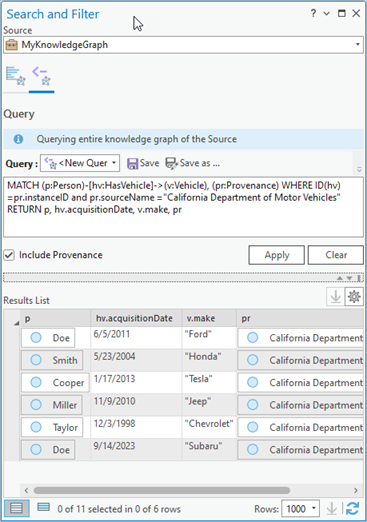Select the Doe entity in Ford row
The height and width of the screenshot is (522, 367).
coord(48,338)
